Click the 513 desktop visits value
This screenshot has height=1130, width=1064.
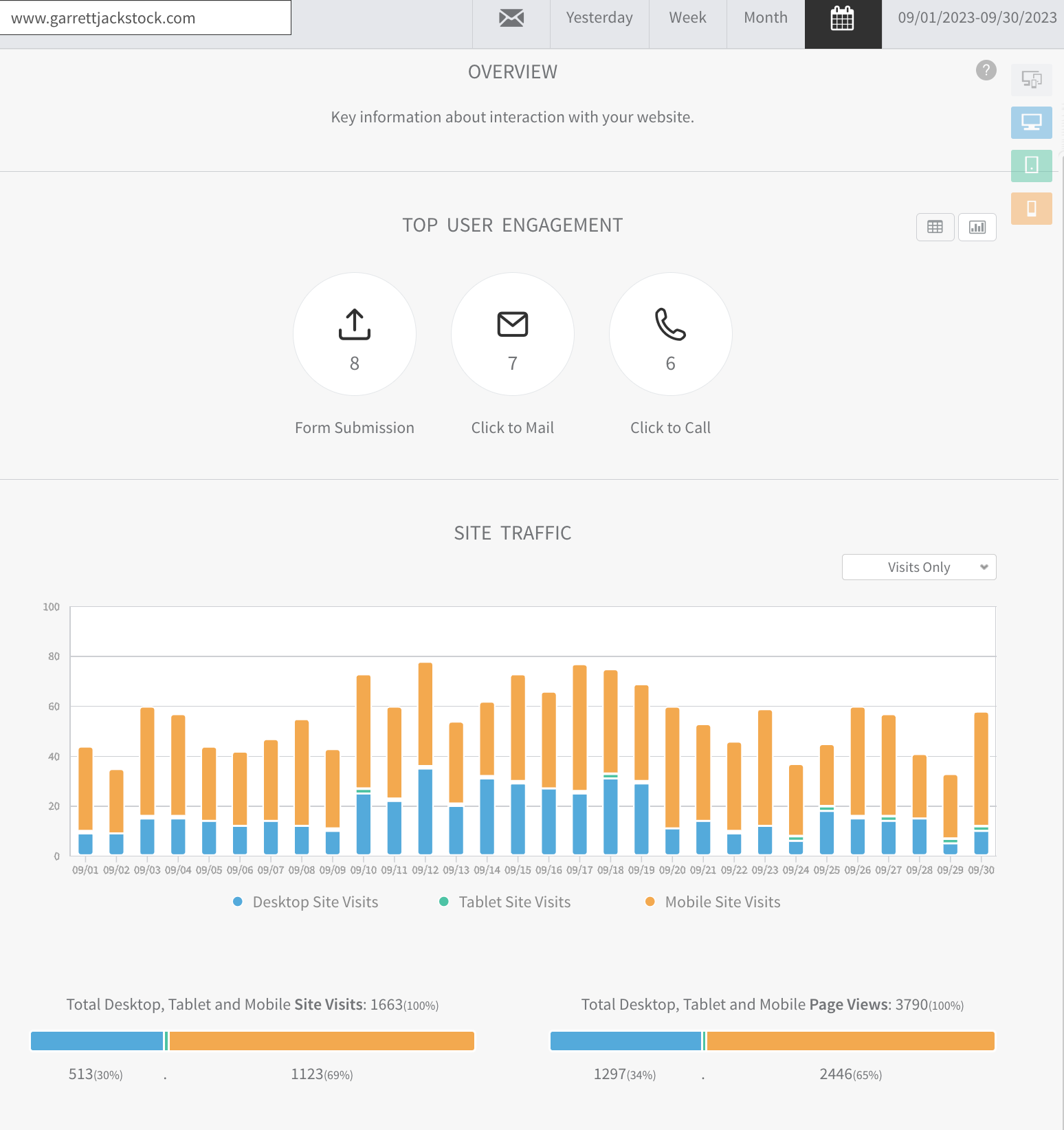point(96,1074)
